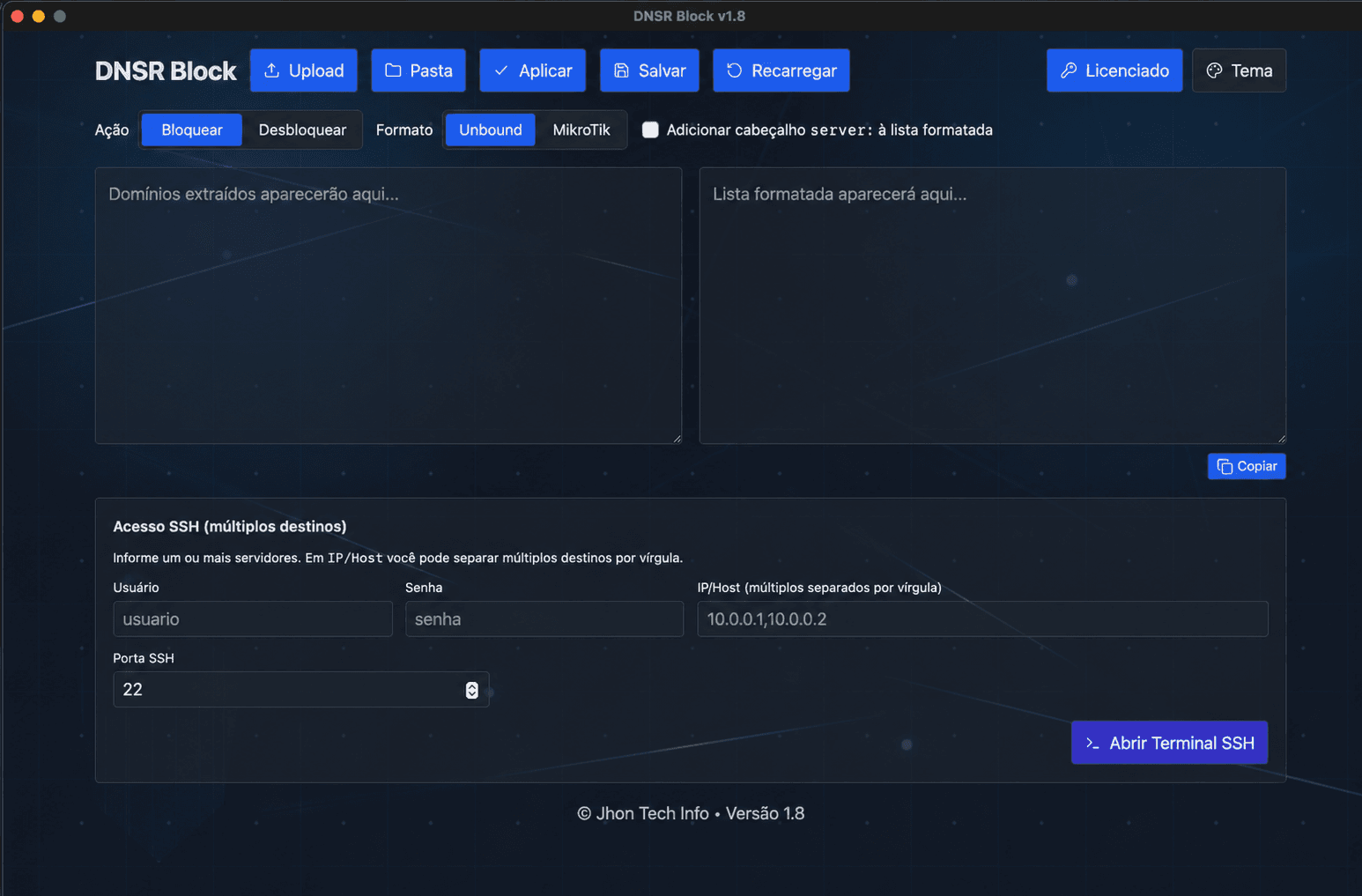1362x896 pixels.
Task: Click the Porta SSH number field
Action: point(300,689)
